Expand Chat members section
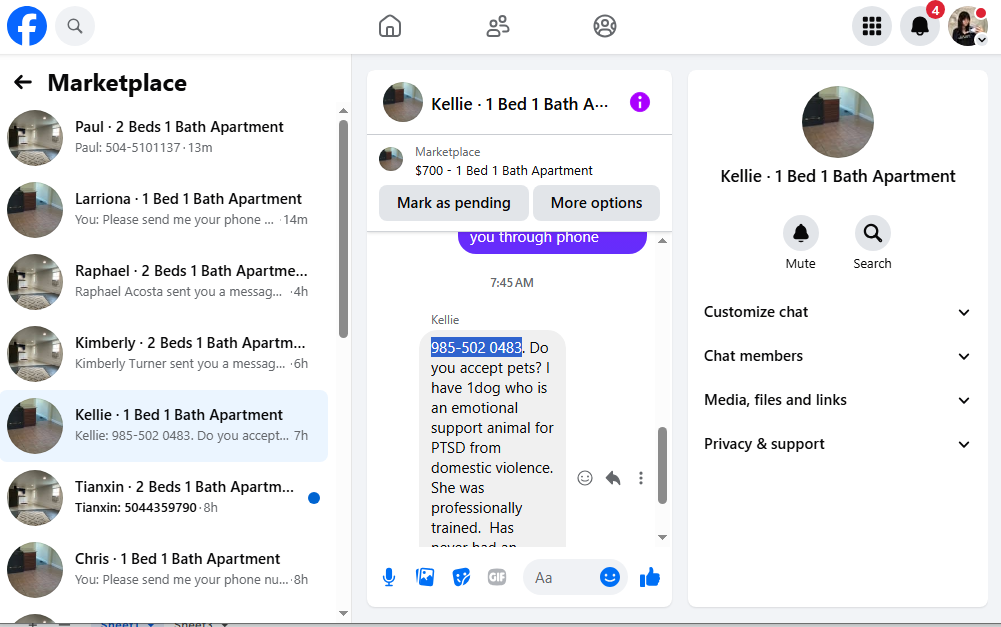This screenshot has height=627, width=1001. [x=837, y=356]
